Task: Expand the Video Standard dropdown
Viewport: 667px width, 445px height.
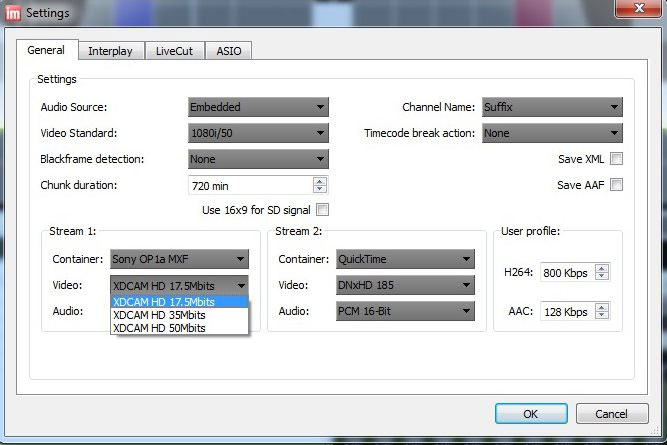Action: point(258,133)
